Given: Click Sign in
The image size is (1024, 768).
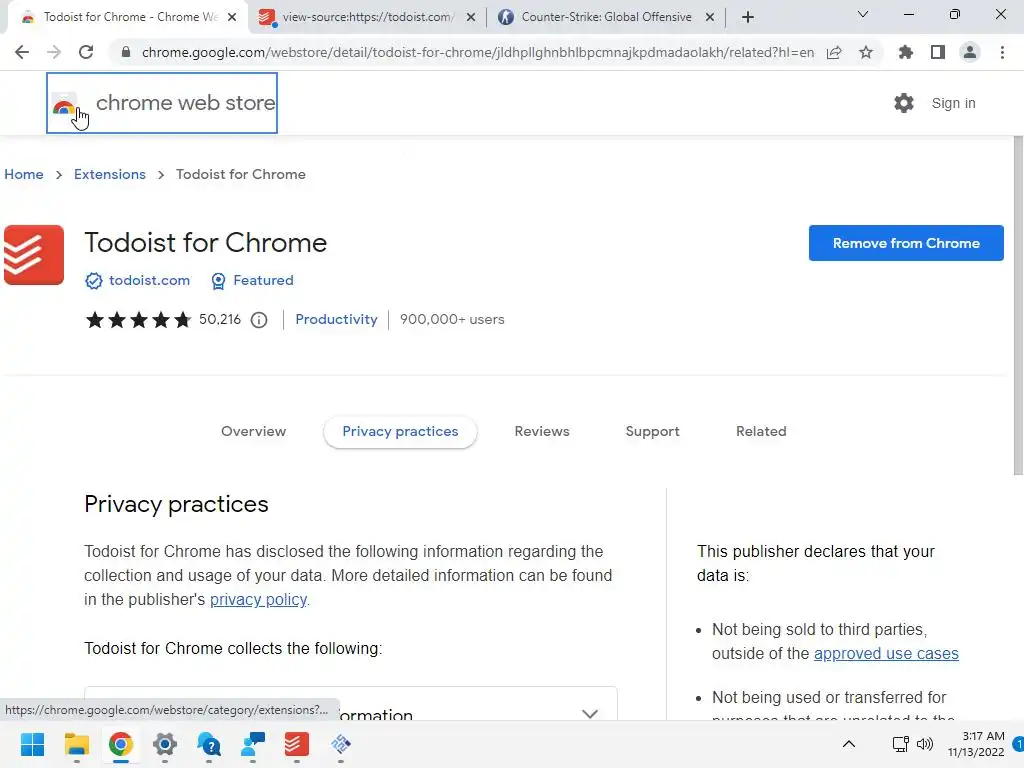Looking at the screenshot, I should coord(953,103).
